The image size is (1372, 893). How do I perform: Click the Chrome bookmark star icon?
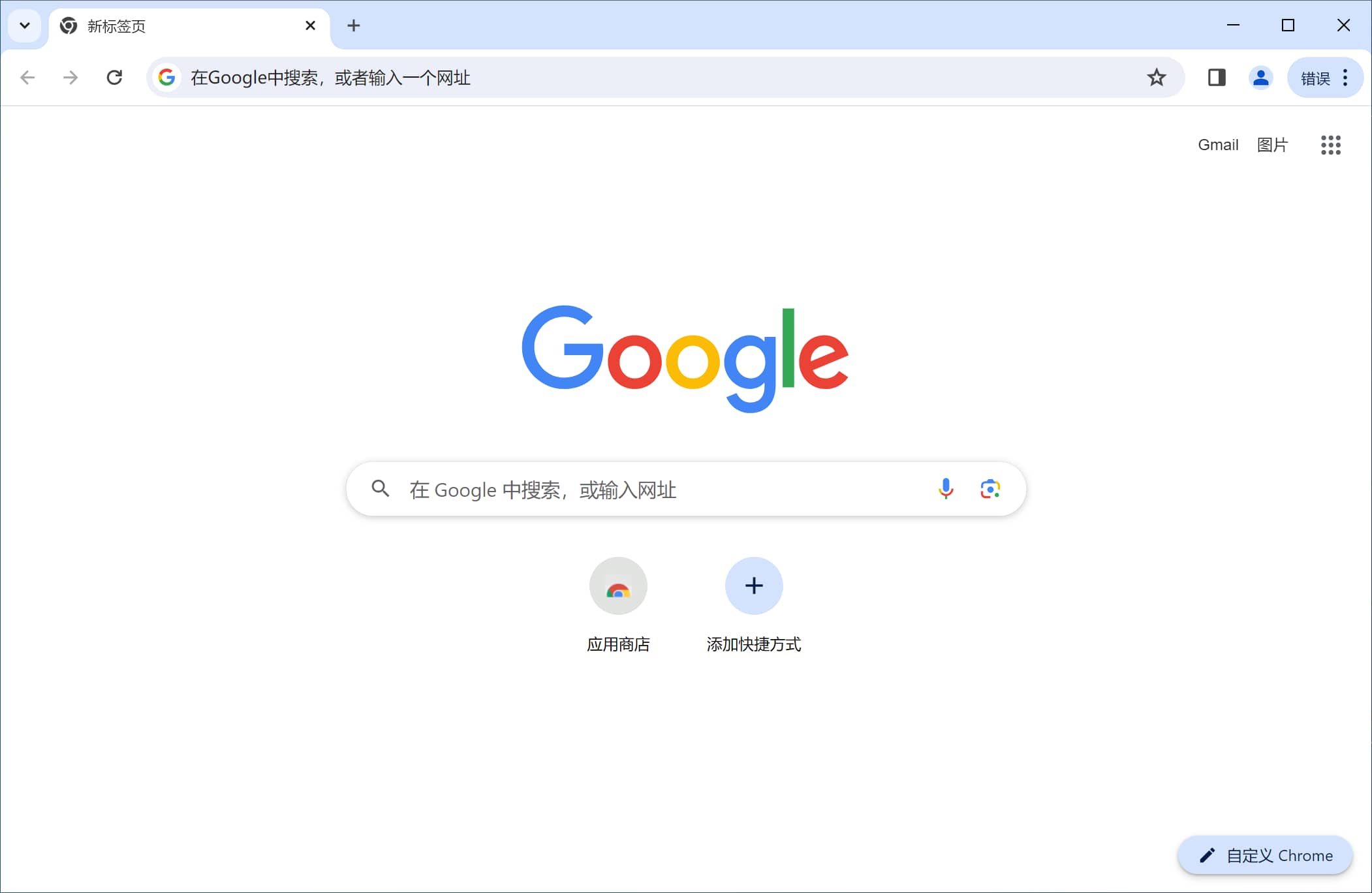pyautogui.click(x=1156, y=78)
